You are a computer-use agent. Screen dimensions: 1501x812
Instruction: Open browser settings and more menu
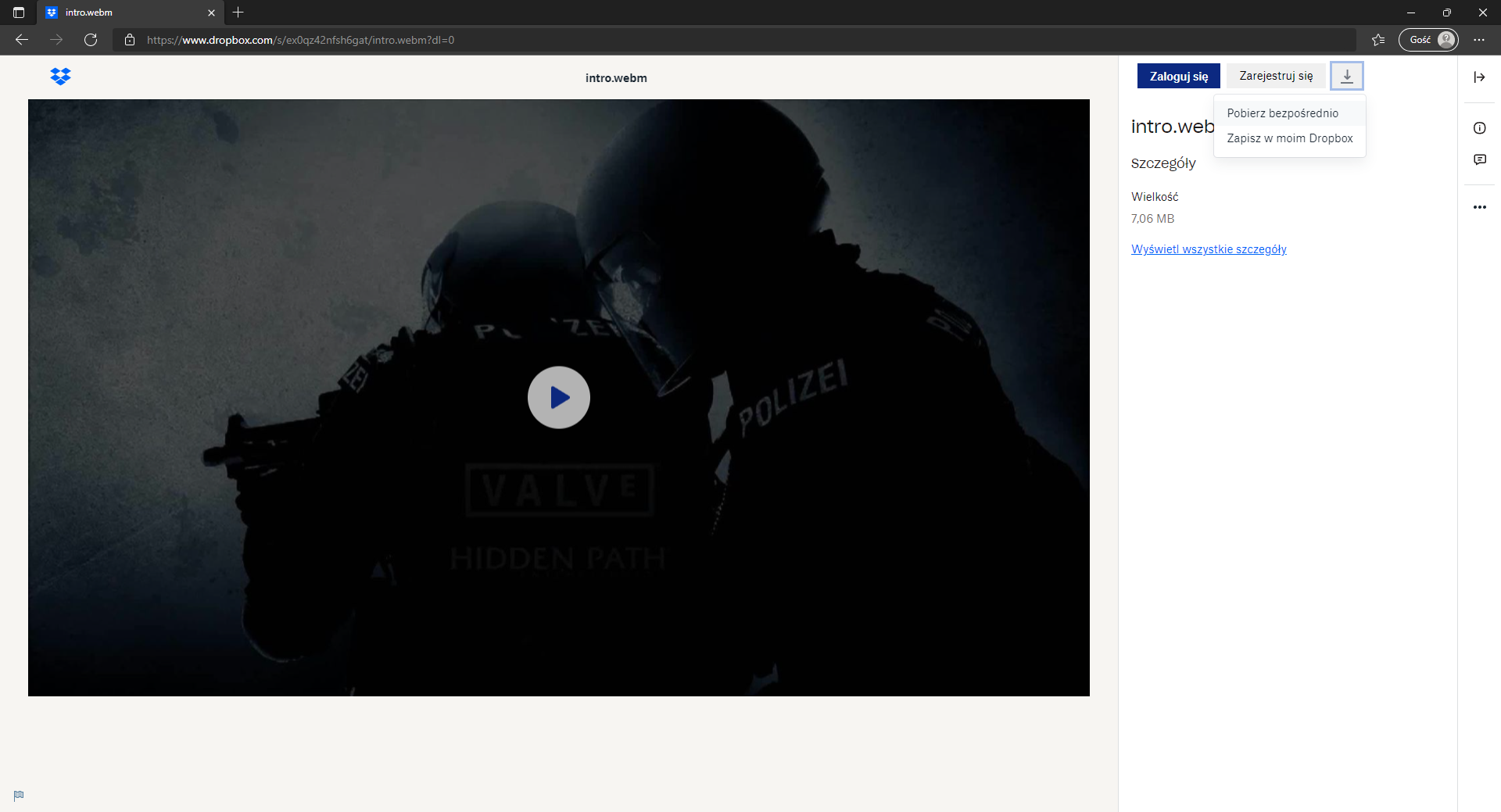pyautogui.click(x=1479, y=40)
